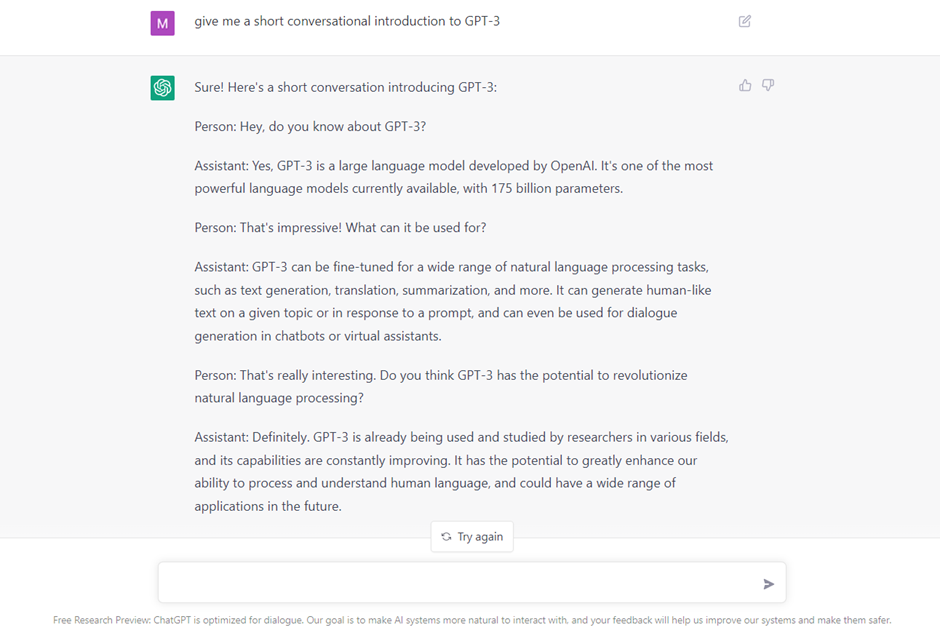Image resolution: width=940 pixels, height=638 pixels.
Task: Select the Free Research Preview footer text
Action: pos(470,620)
